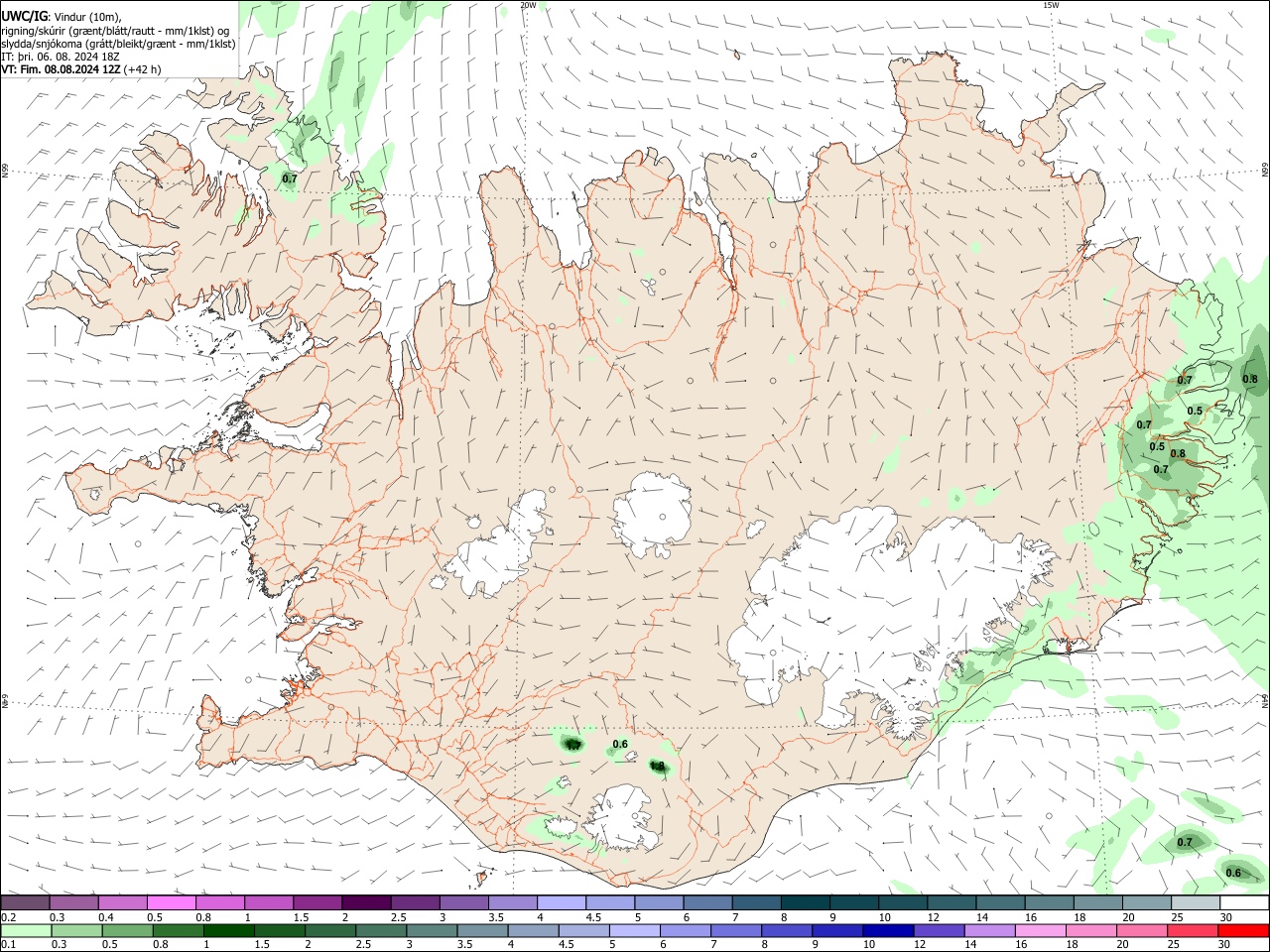Select the lower legend swatch between 8 and 9
Screen dimensions: 1270x952
click(788, 930)
